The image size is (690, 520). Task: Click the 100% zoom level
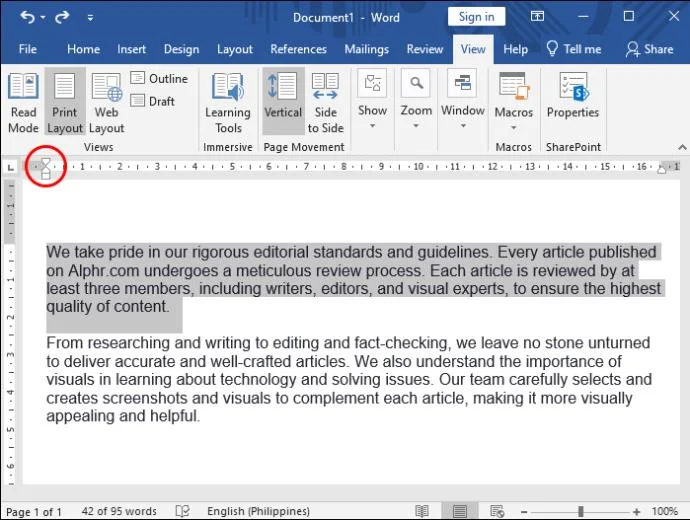[664, 511]
